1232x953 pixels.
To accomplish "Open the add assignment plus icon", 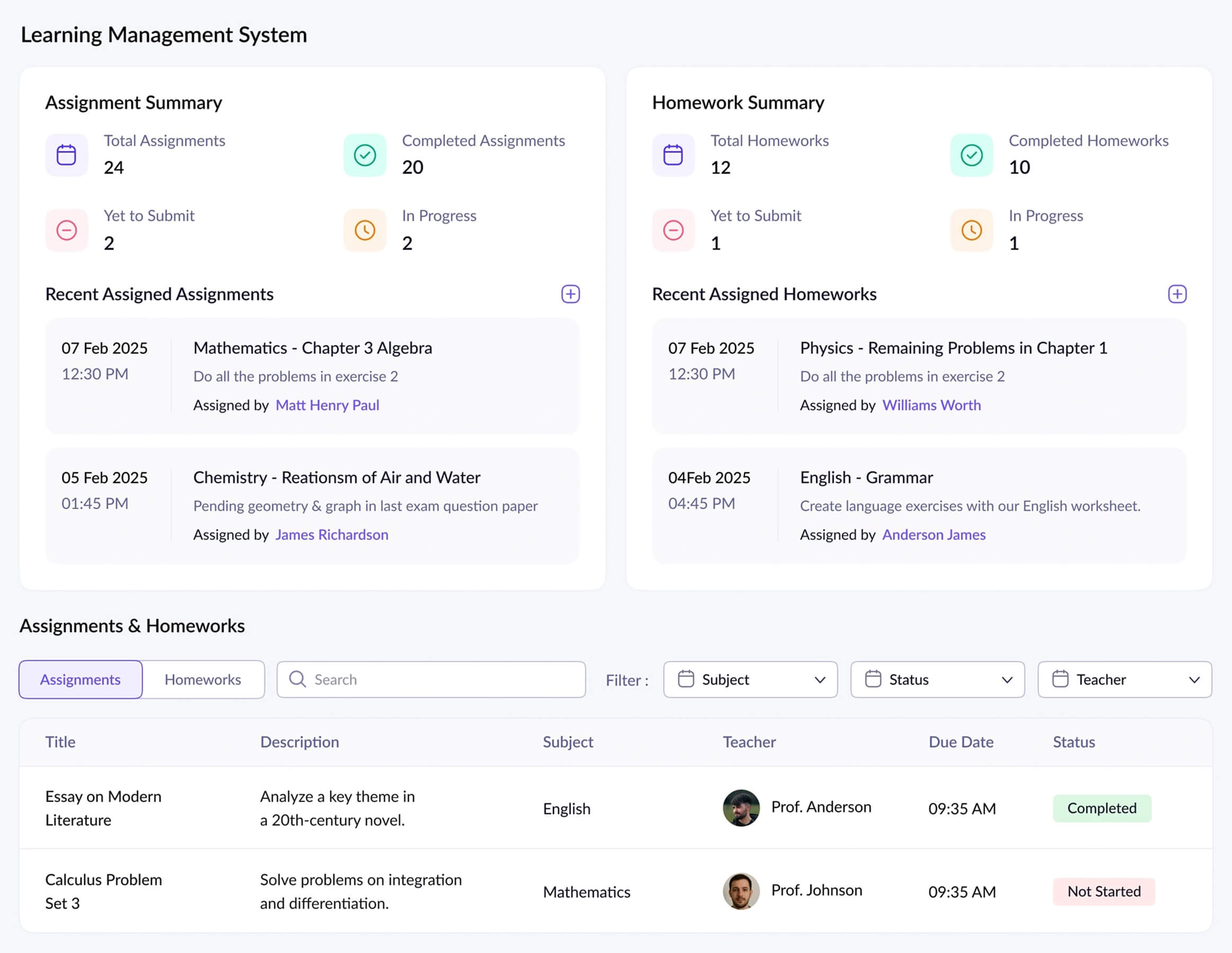I will [x=571, y=294].
